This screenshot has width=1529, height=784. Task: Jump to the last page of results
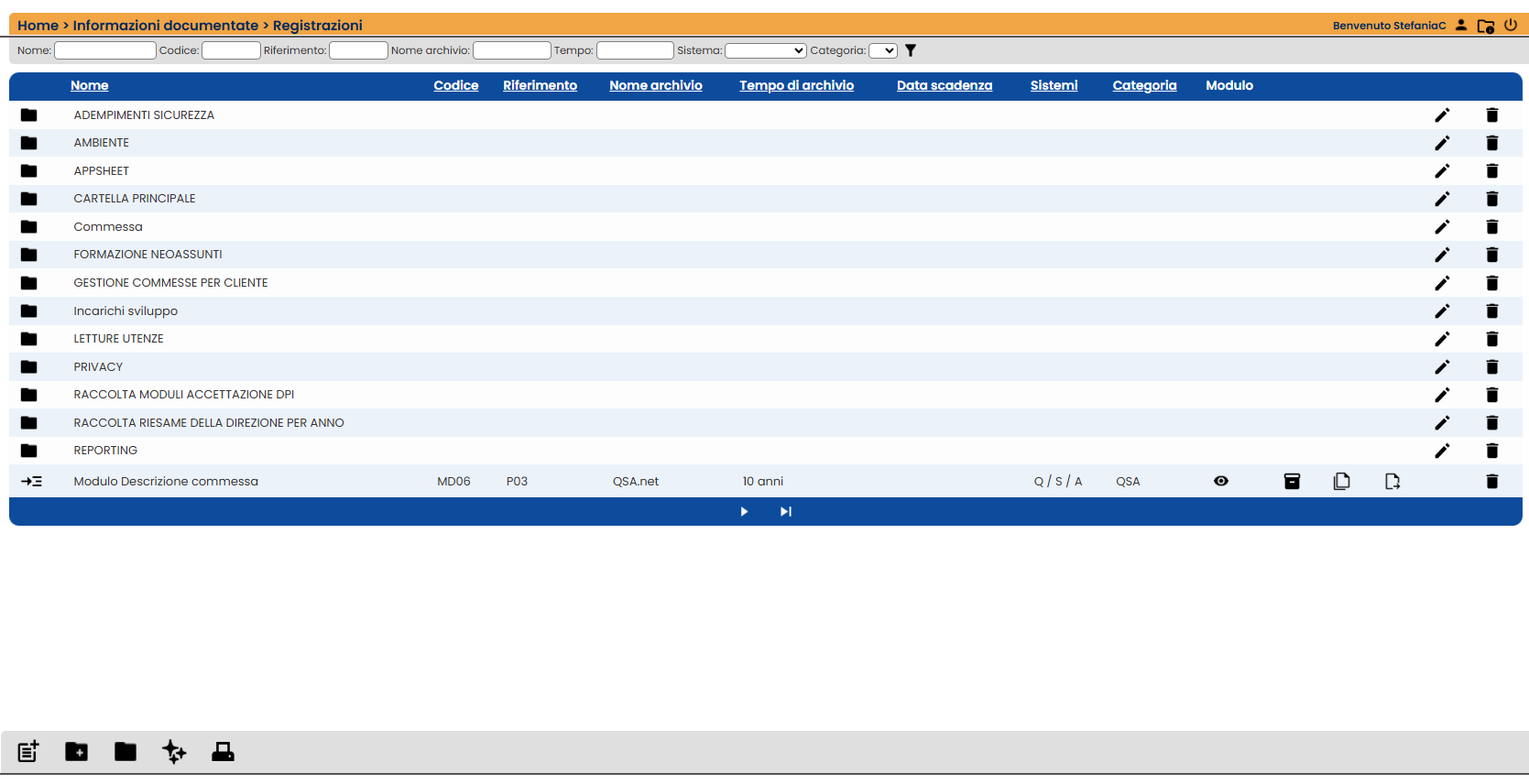(786, 512)
